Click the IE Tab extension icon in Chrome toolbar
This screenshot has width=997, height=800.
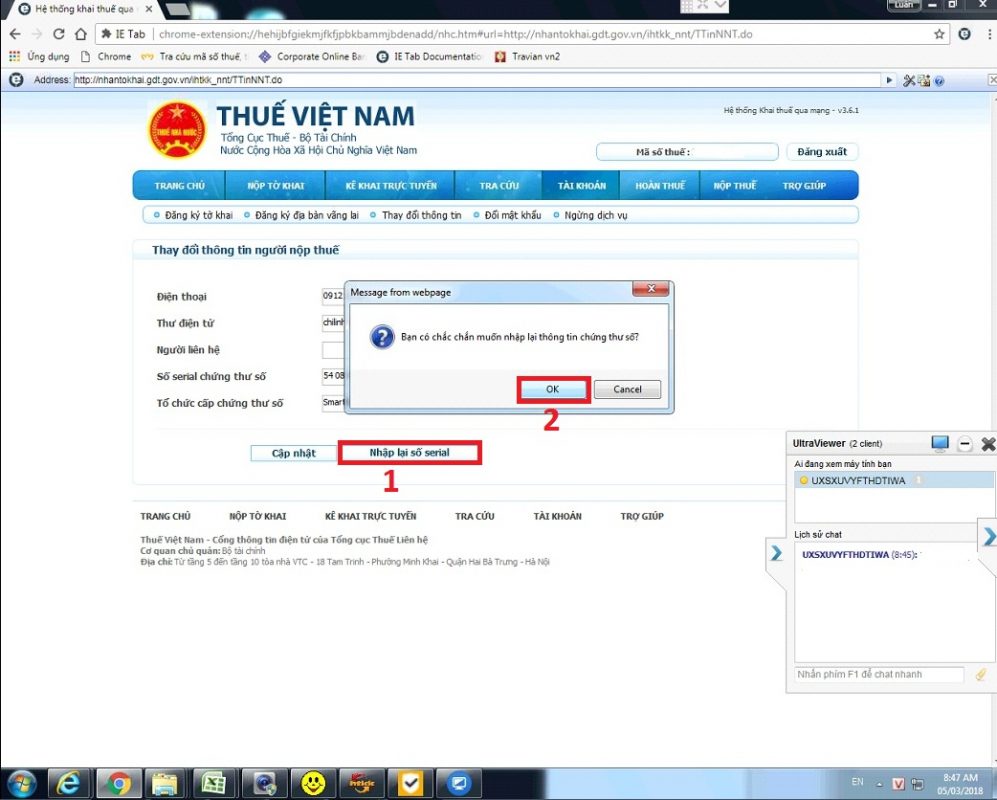965,34
